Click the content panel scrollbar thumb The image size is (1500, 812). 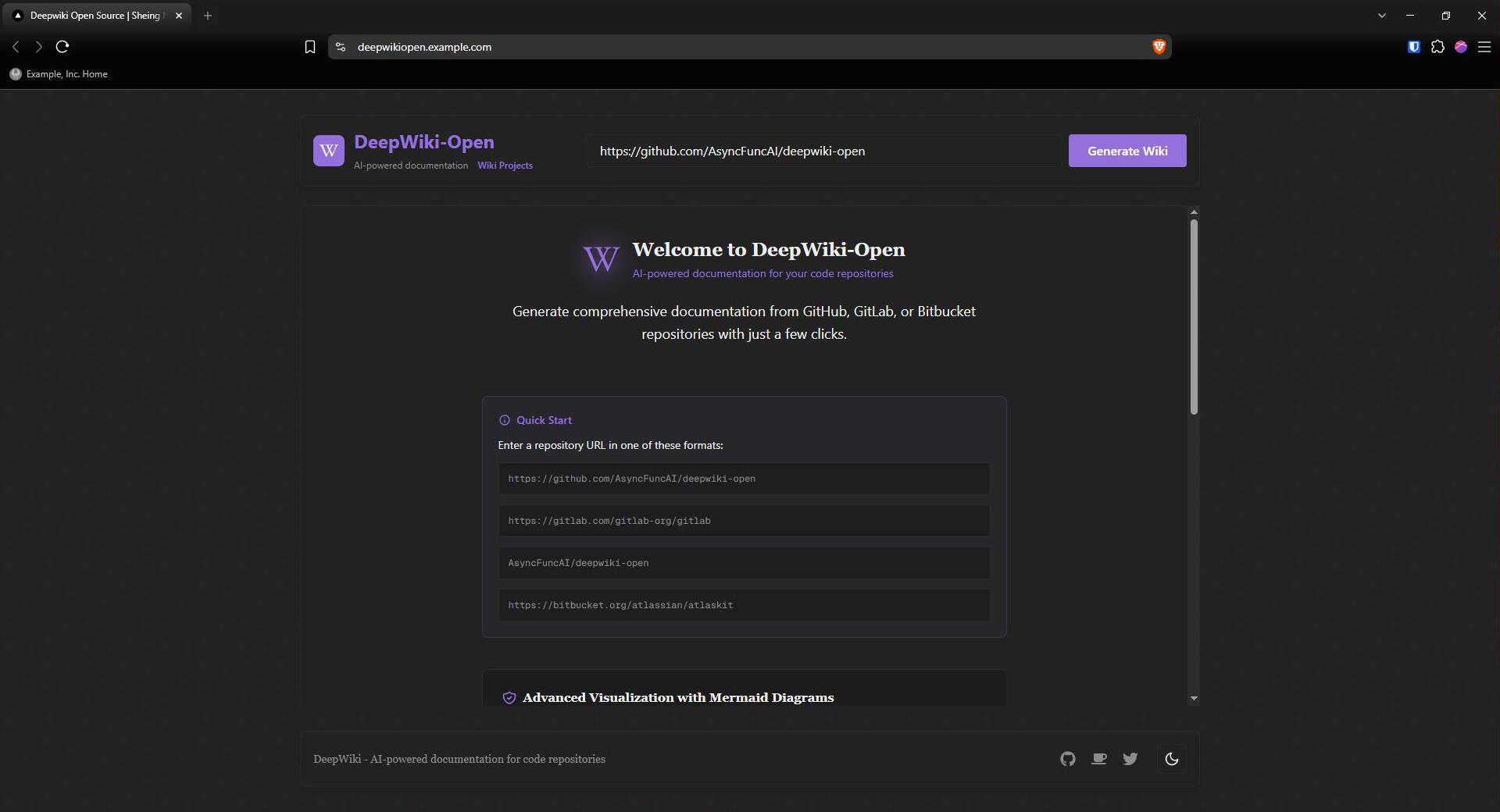(1194, 317)
